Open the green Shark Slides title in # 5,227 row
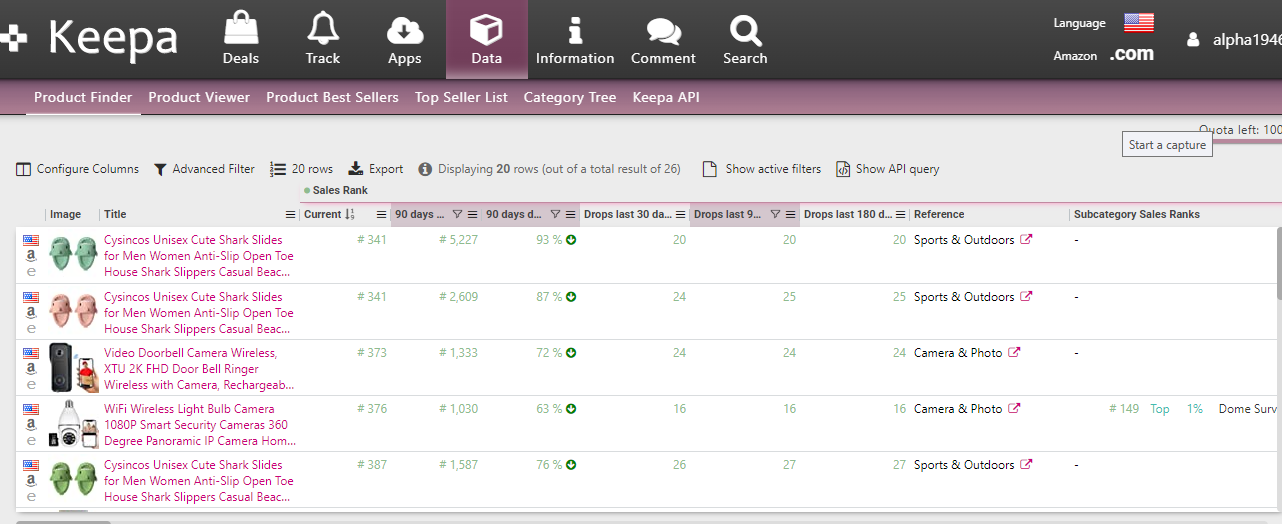Image resolution: width=1282 pixels, height=524 pixels. 199,256
